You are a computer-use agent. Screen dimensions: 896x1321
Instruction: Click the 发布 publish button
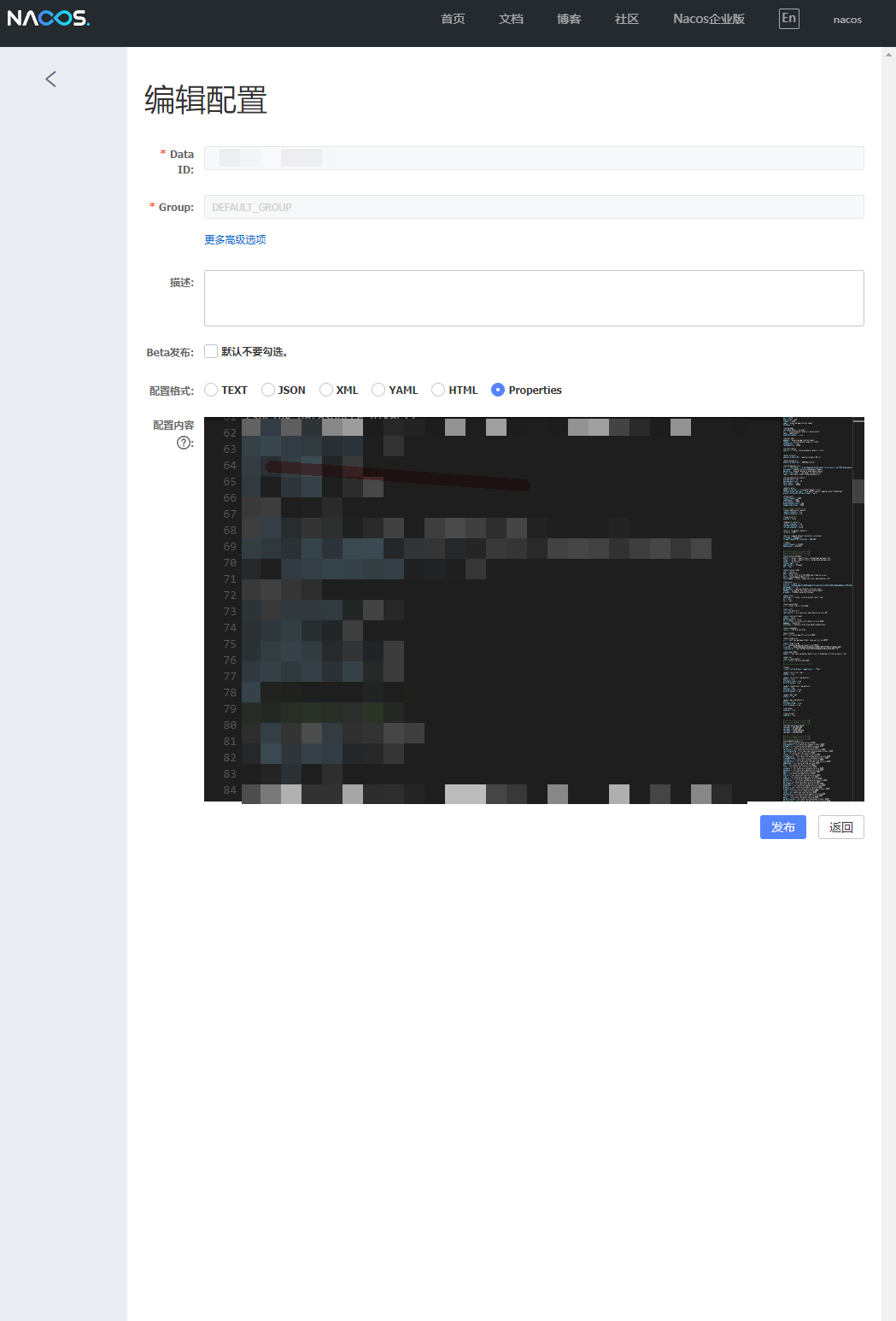click(x=783, y=827)
